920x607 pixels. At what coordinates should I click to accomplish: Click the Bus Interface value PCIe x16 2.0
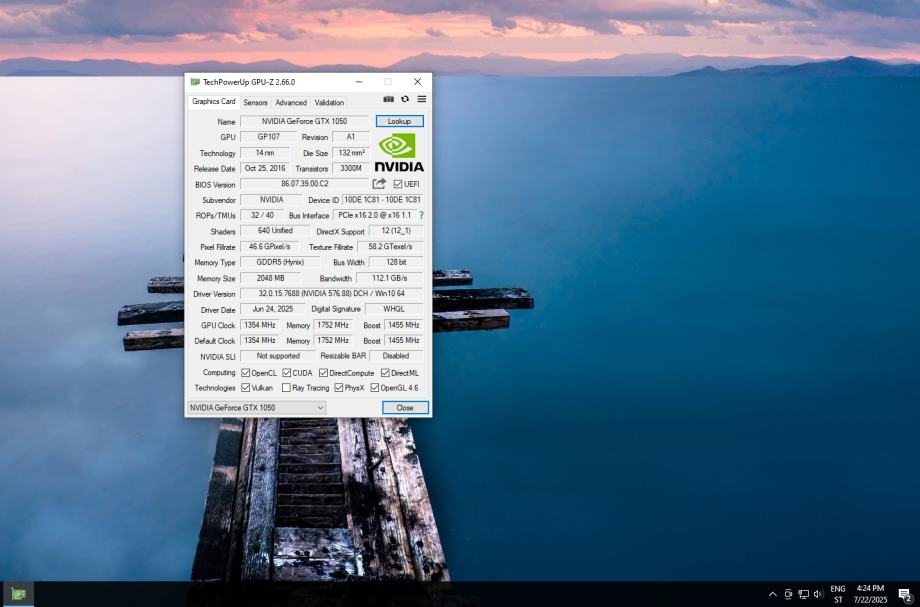pos(375,215)
